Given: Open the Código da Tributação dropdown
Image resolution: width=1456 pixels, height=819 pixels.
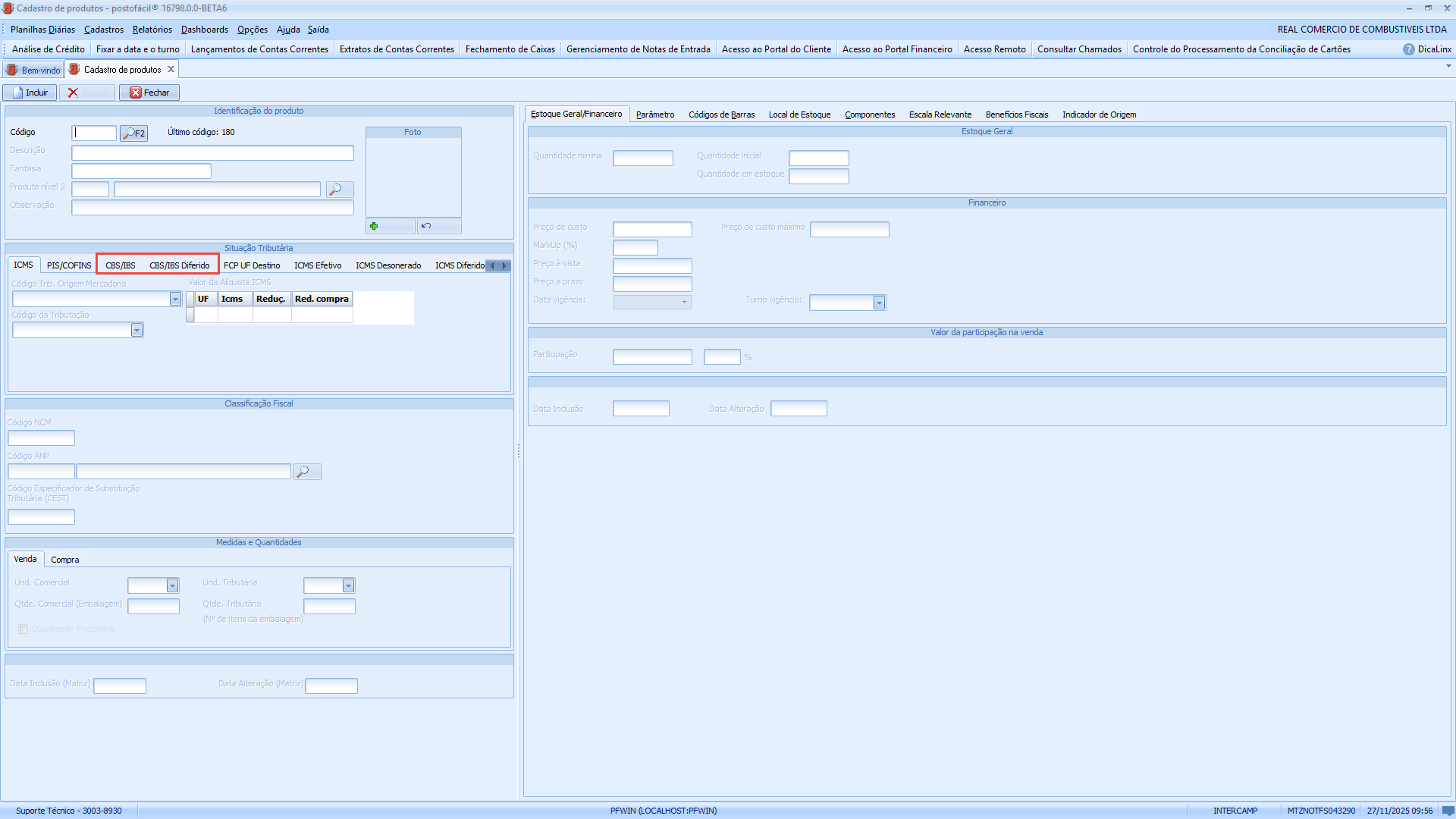Looking at the screenshot, I should click(x=136, y=330).
